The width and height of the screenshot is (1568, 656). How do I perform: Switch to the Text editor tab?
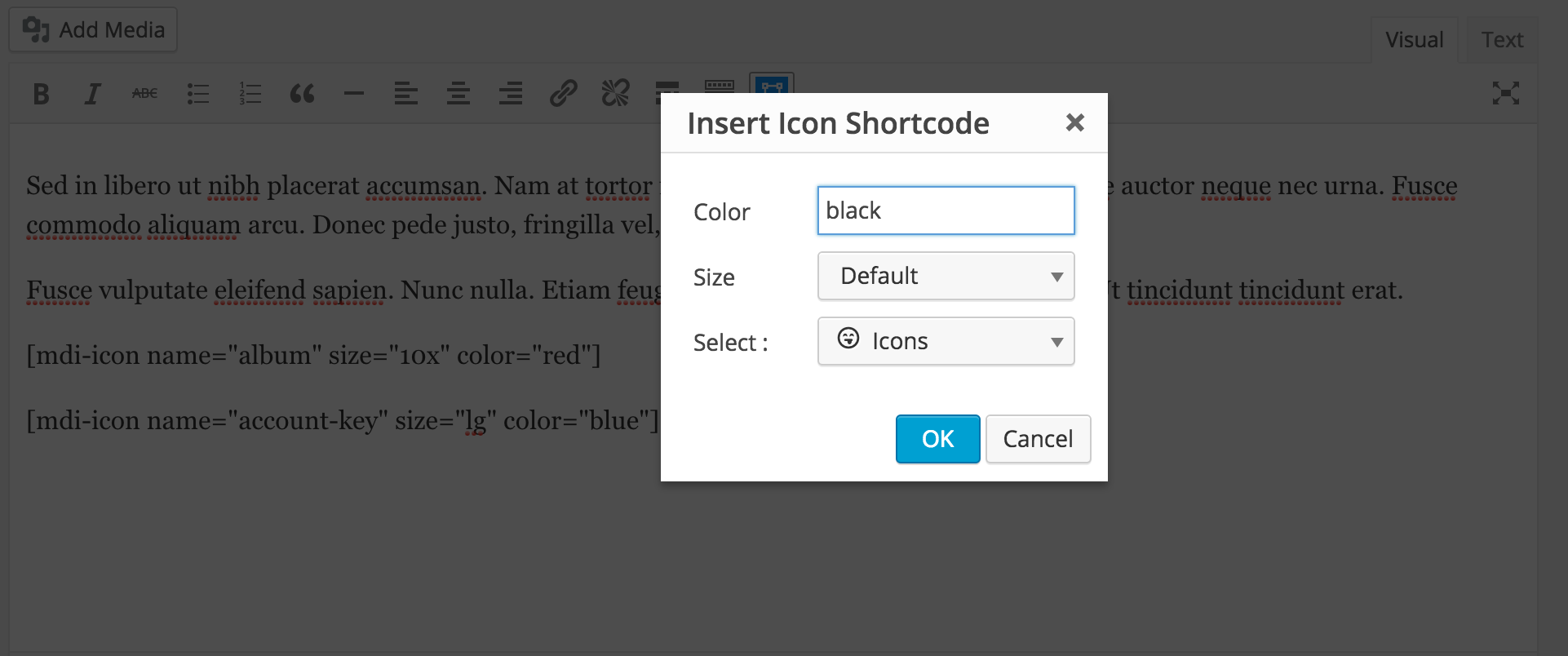pyautogui.click(x=1503, y=40)
